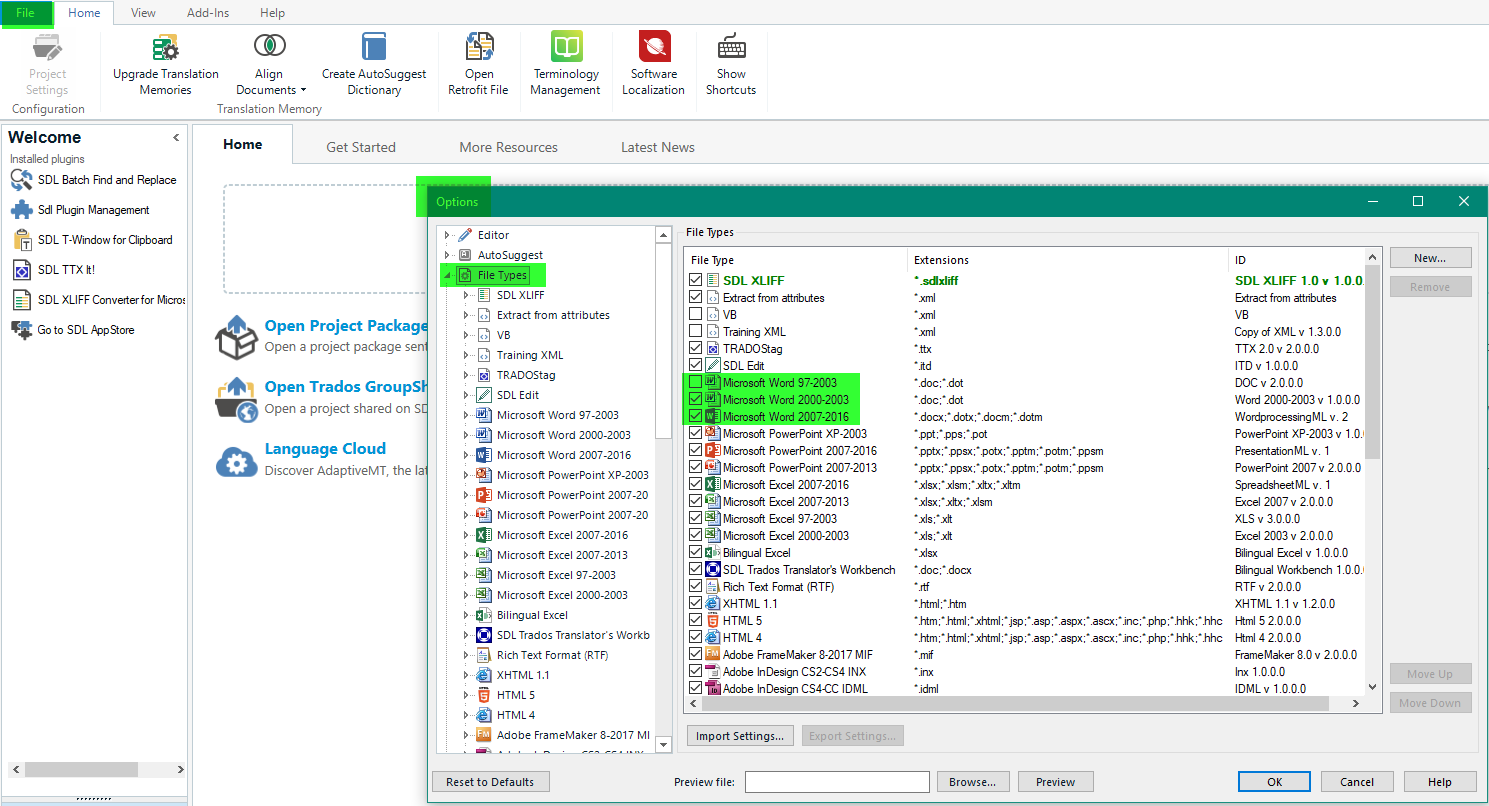Enable the Microsoft Word 97-2003 checkbox
This screenshot has width=1489, height=806.
pyautogui.click(x=696, y=383)
